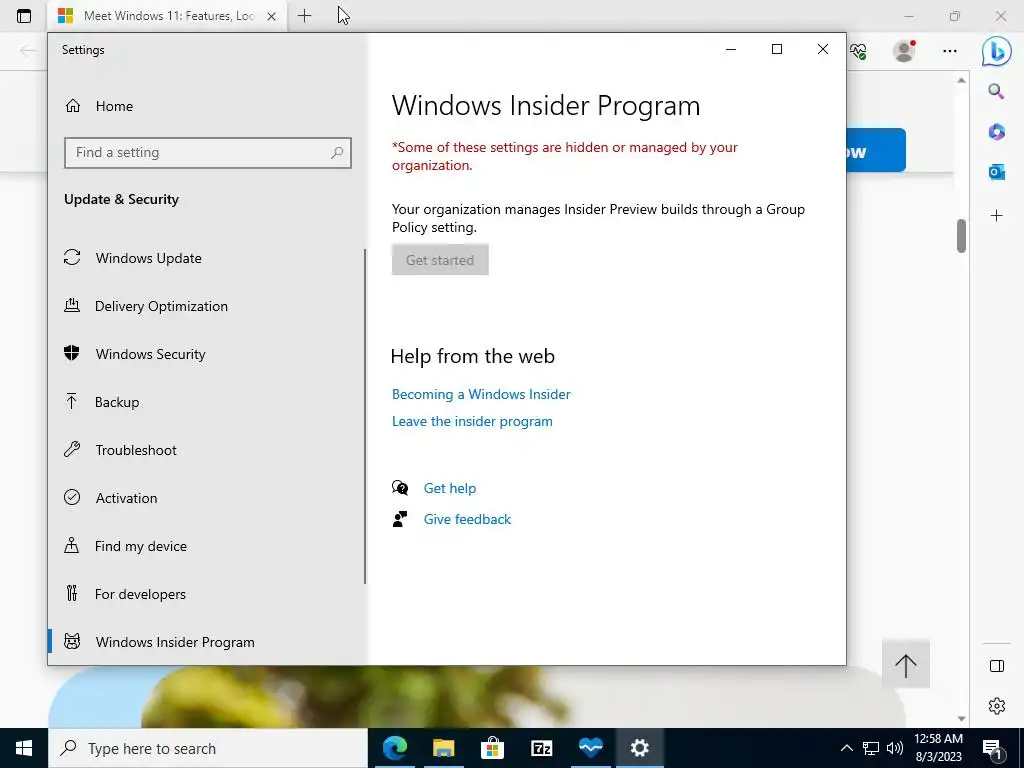Open Becoming a Windows Insider link

(x=481, y=394)
